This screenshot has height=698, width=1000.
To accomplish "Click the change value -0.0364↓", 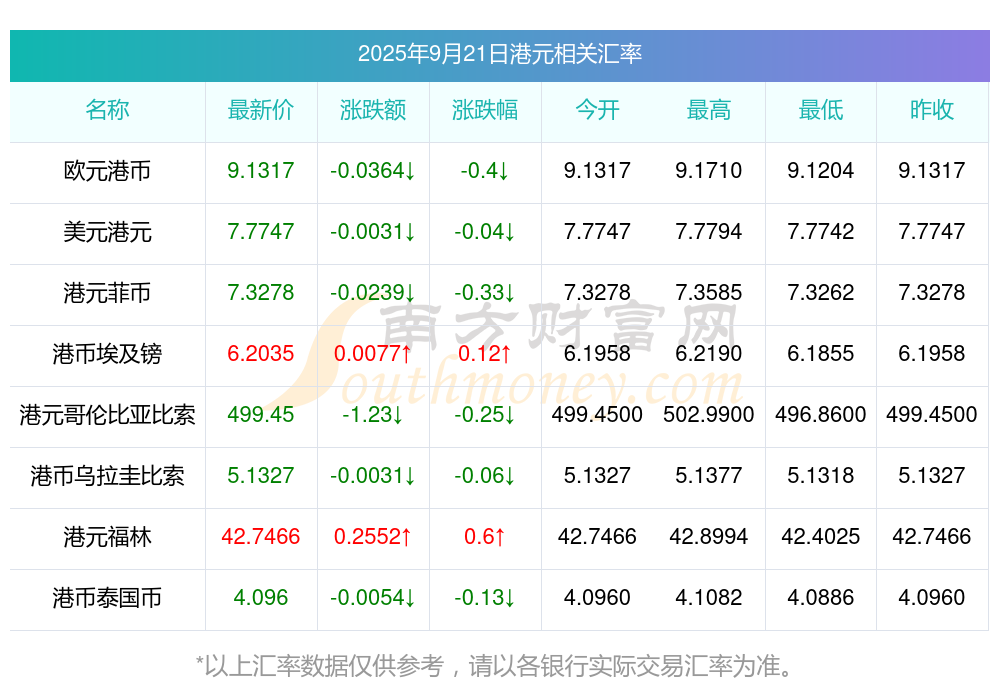I will pyautogui.click(x=373, y=170).
